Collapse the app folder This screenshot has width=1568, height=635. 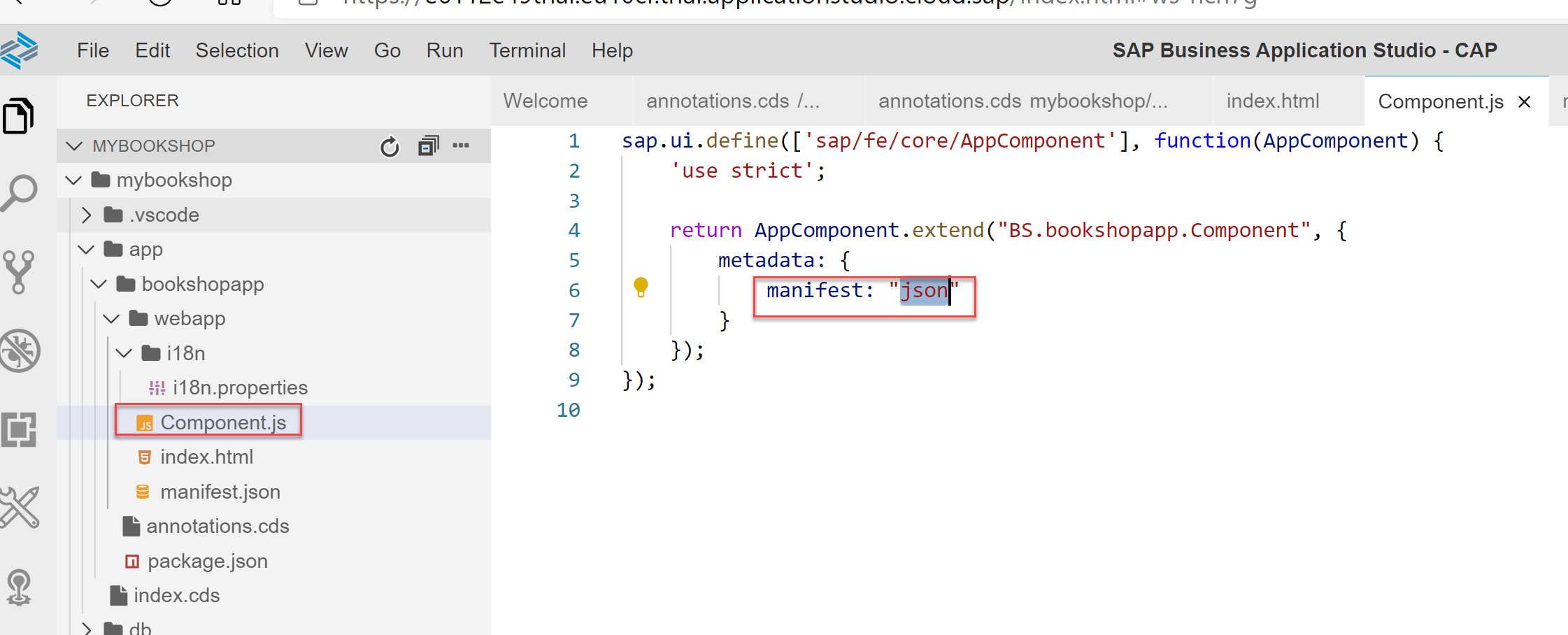pyautogui.click(x=86, y=250)
